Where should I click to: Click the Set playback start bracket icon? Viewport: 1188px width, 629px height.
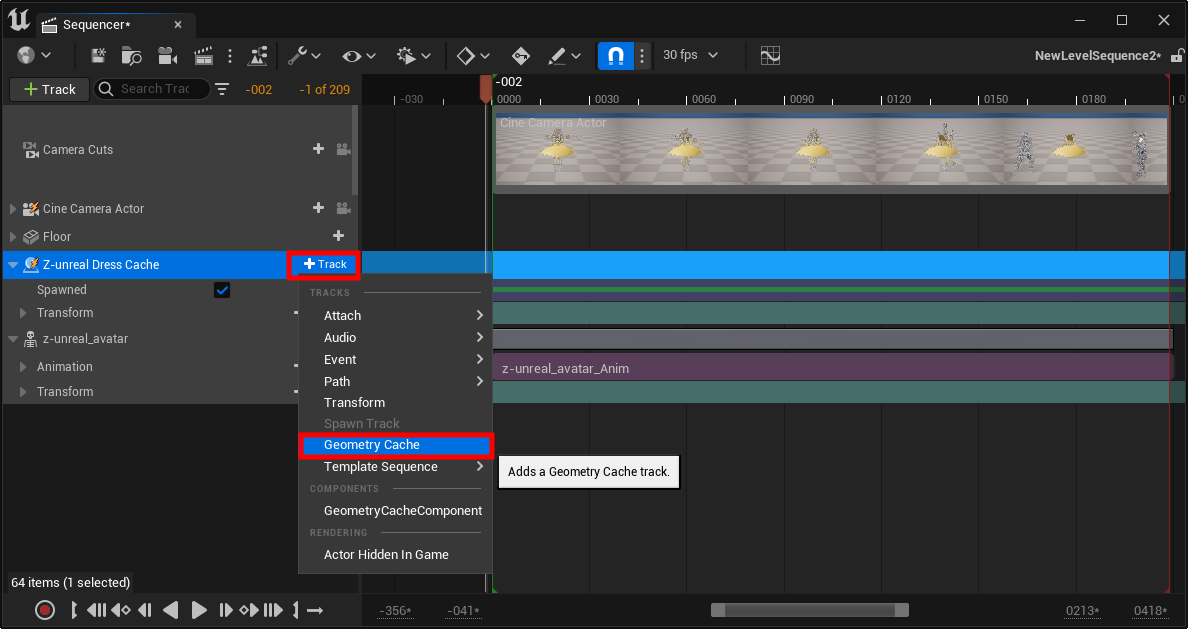coord(73,610)
